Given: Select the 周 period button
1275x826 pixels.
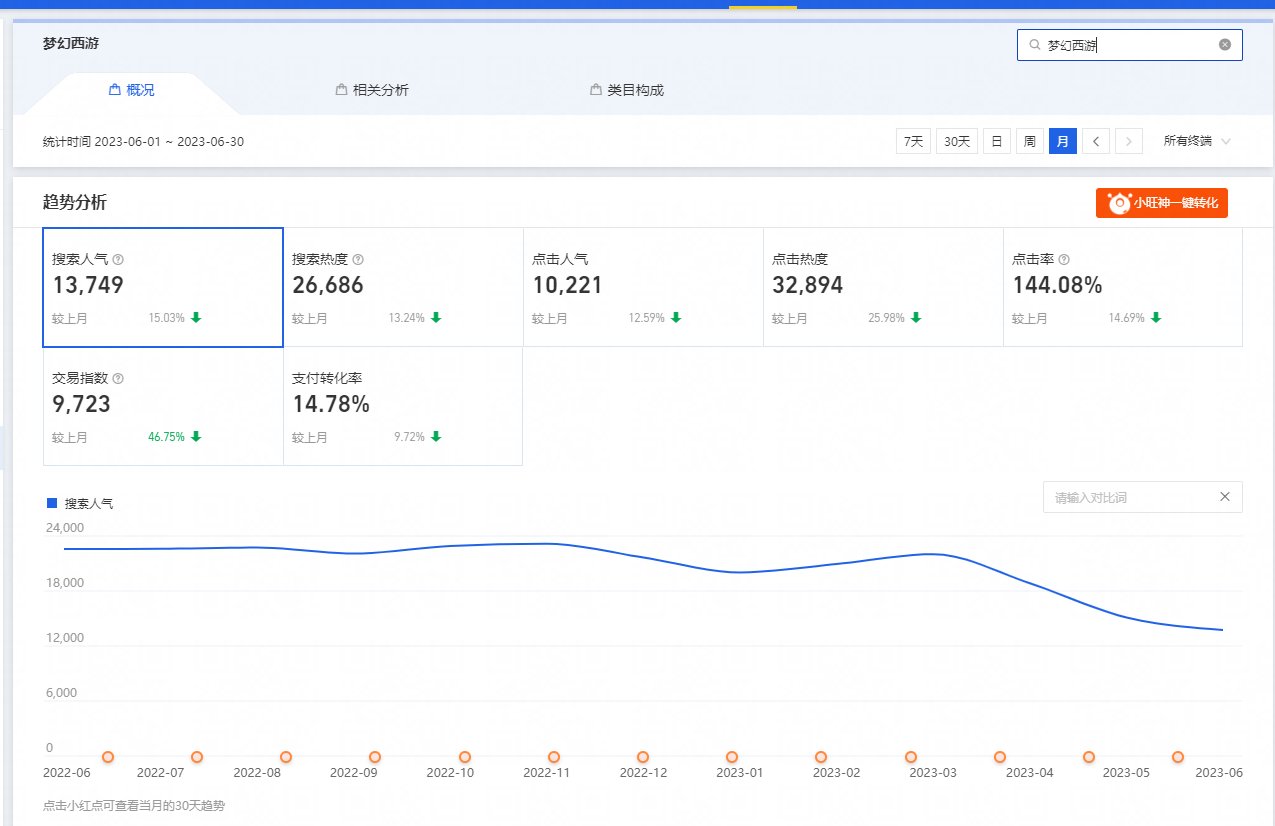Looking at the screenshot, I should [x=1029, y=141].
